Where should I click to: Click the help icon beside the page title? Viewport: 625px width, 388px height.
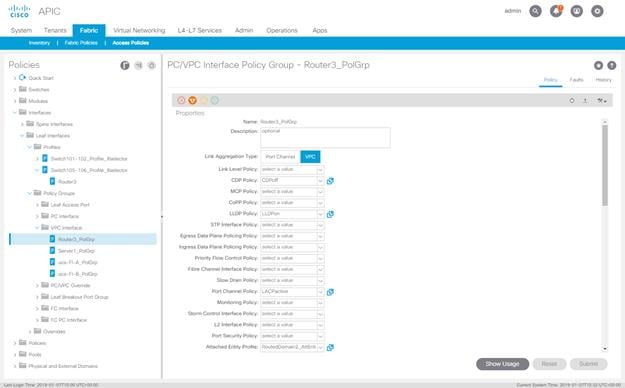click(611, 65)
